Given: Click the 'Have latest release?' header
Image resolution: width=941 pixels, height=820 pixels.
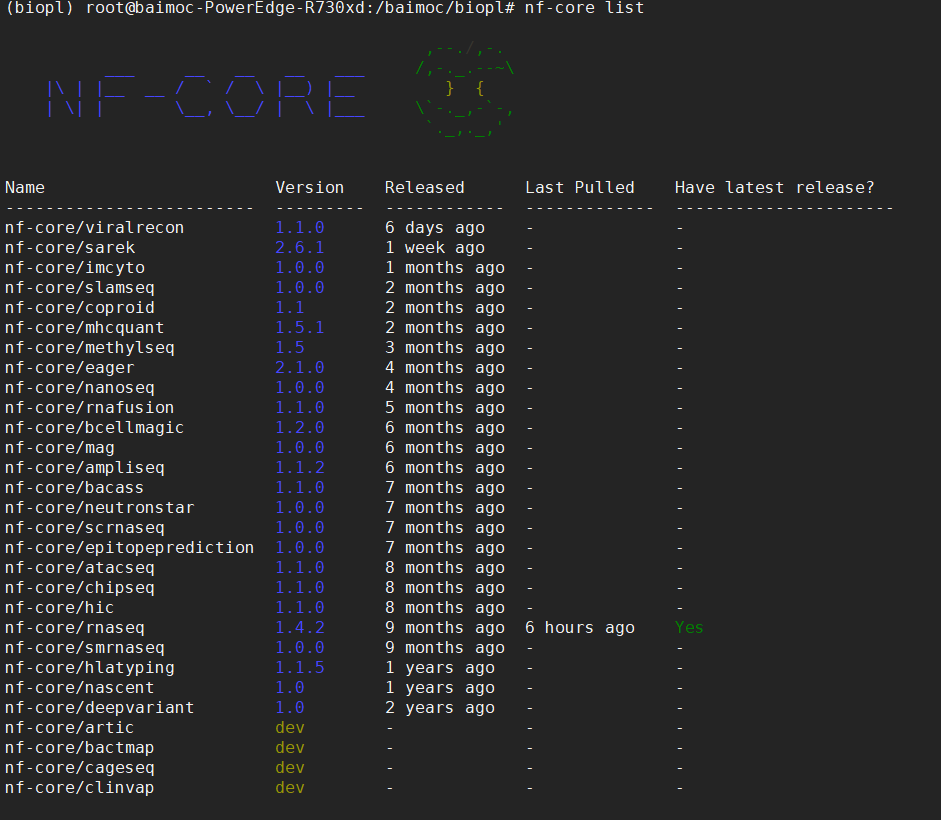Looking at the screenshot, I should pyautogui.click(x=774, y=187).
